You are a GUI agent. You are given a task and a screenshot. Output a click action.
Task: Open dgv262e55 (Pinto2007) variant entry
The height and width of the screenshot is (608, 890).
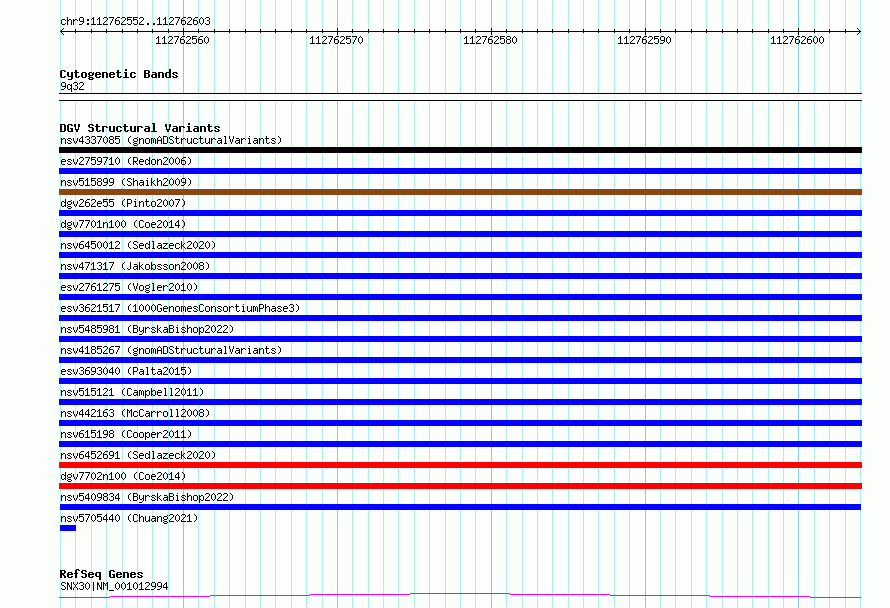point(123,203)
